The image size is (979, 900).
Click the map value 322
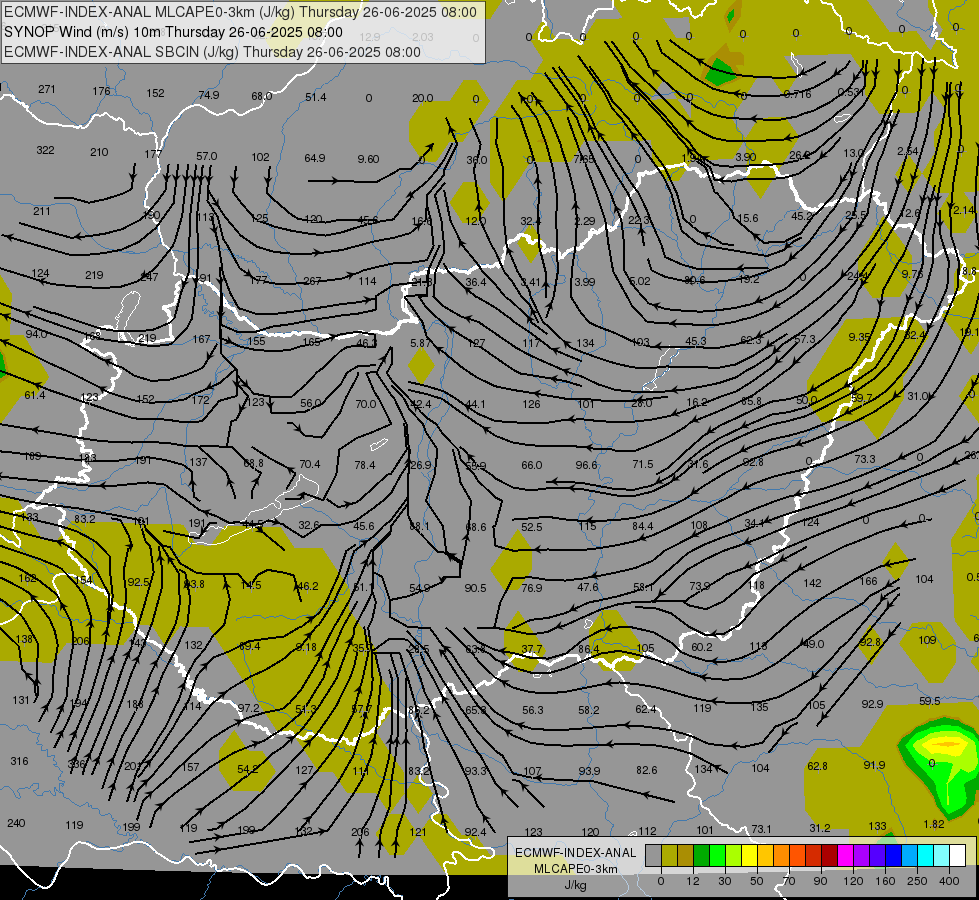coord(45,151)
